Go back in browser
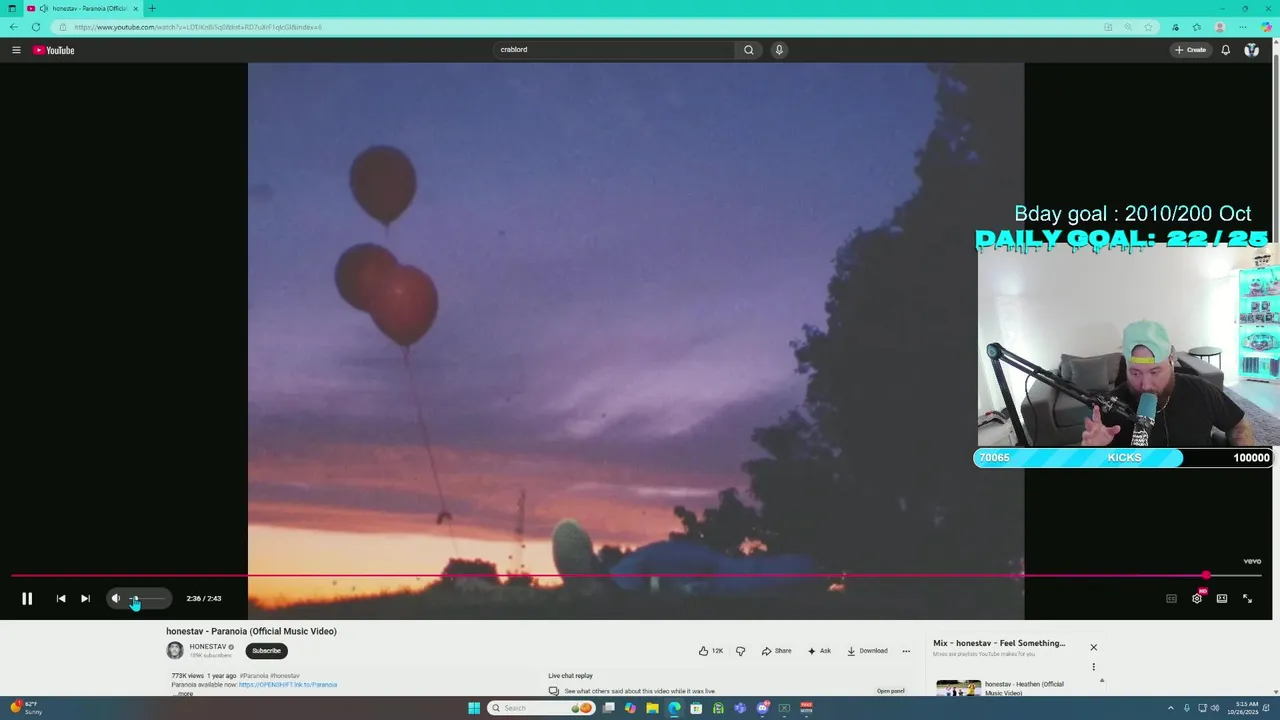The width and height of the screenshot is (1280, 720). coord(14,27)
